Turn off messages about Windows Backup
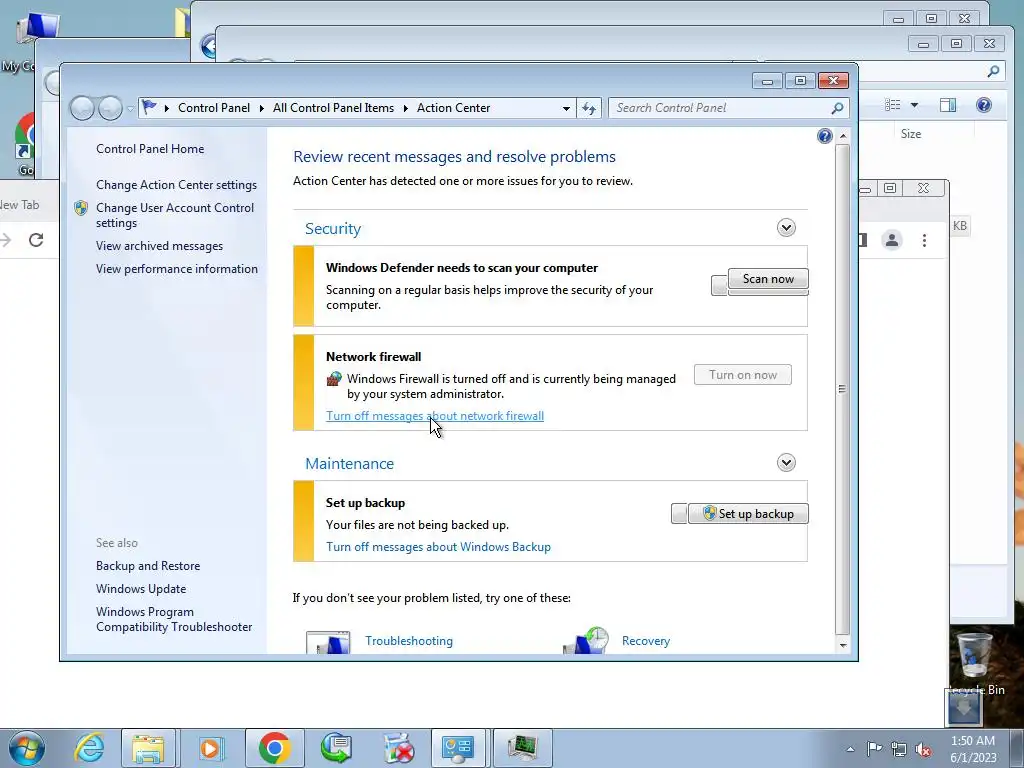The image size is (1024, 768). [438, 547]
